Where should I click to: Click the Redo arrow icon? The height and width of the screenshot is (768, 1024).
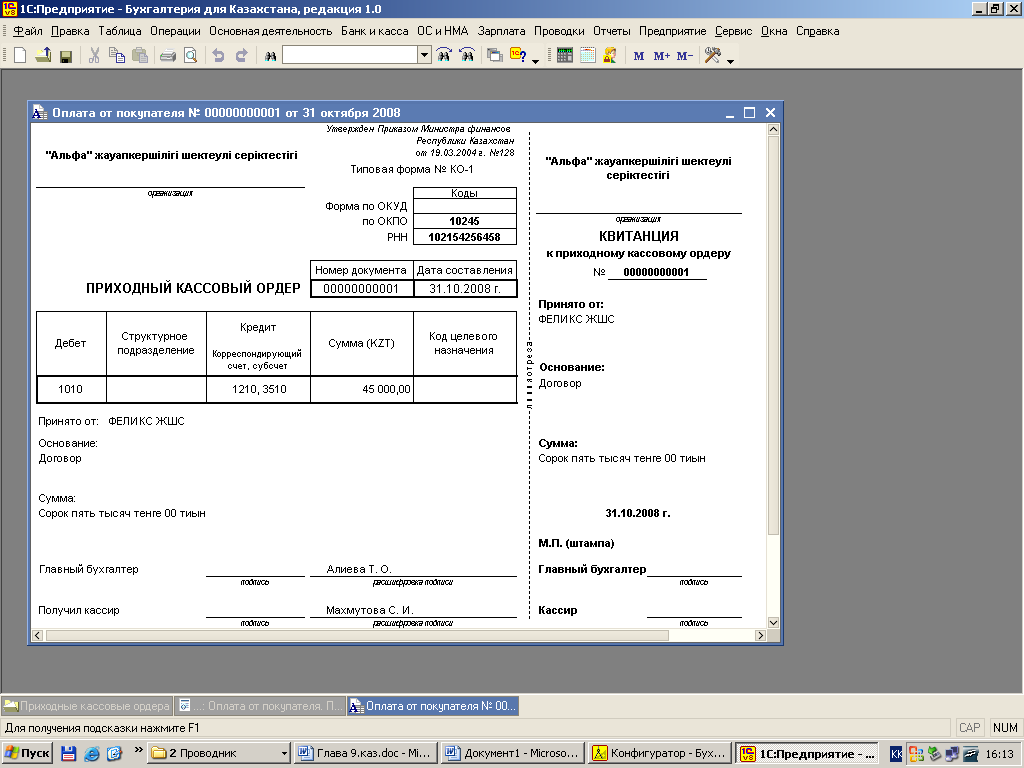pos(242,56)
